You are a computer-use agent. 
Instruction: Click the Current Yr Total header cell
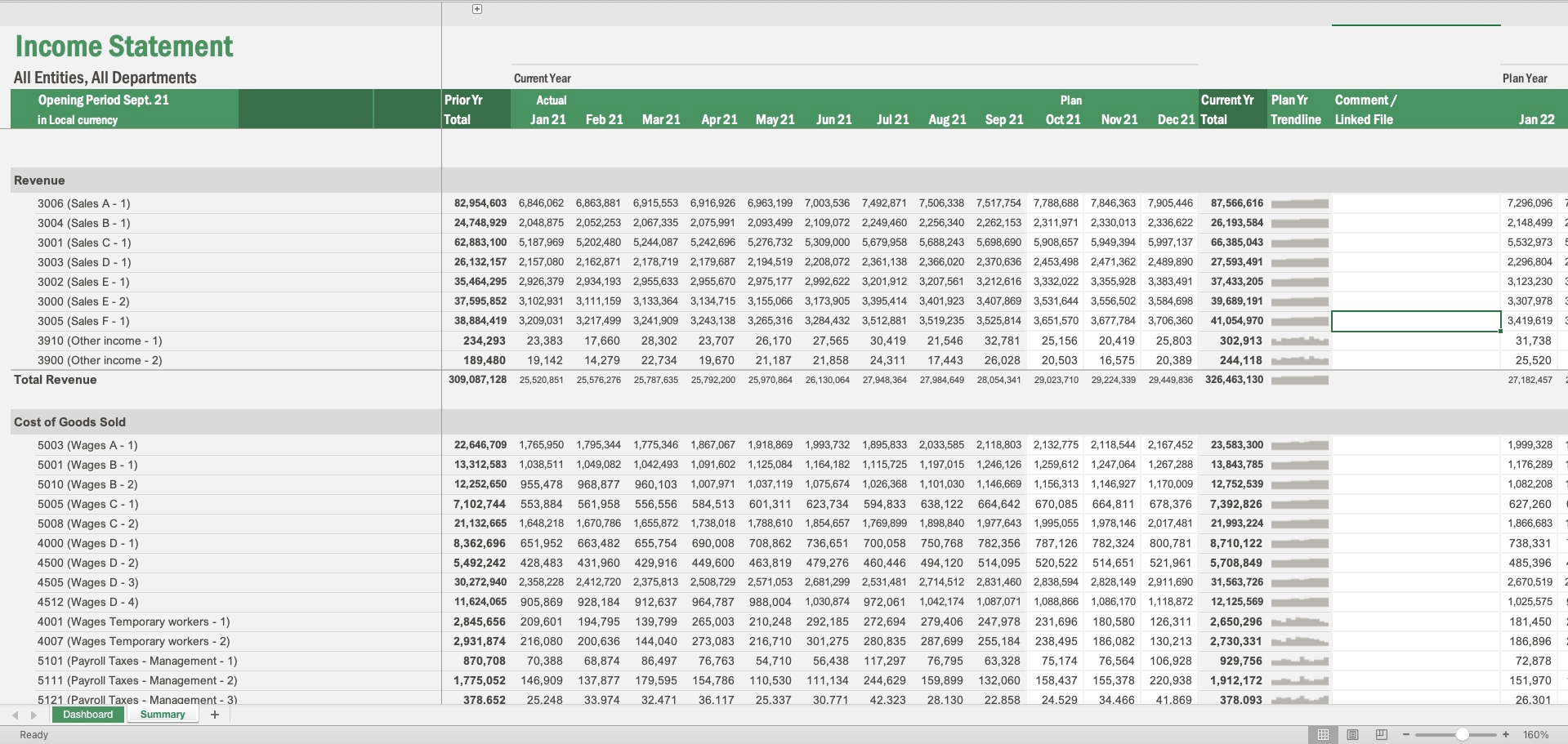(1230, 109)
